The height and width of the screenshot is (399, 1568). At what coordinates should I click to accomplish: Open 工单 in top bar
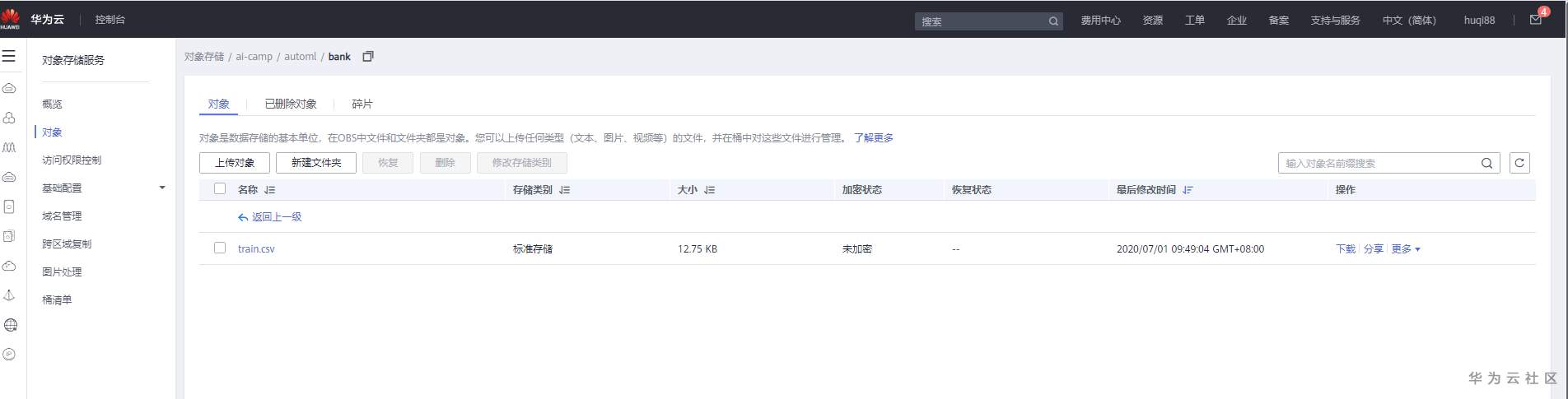pyautogui.click(x=1195, y=21)
